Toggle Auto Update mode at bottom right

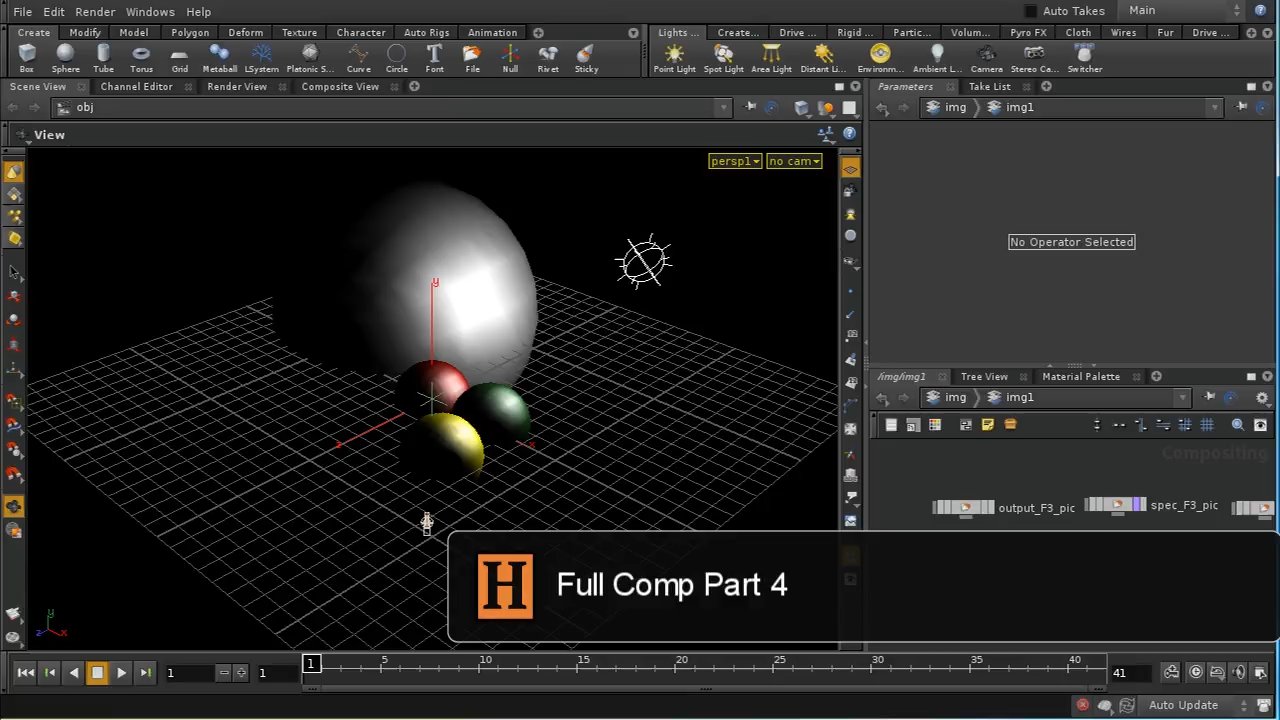(x=1183, y=705)
